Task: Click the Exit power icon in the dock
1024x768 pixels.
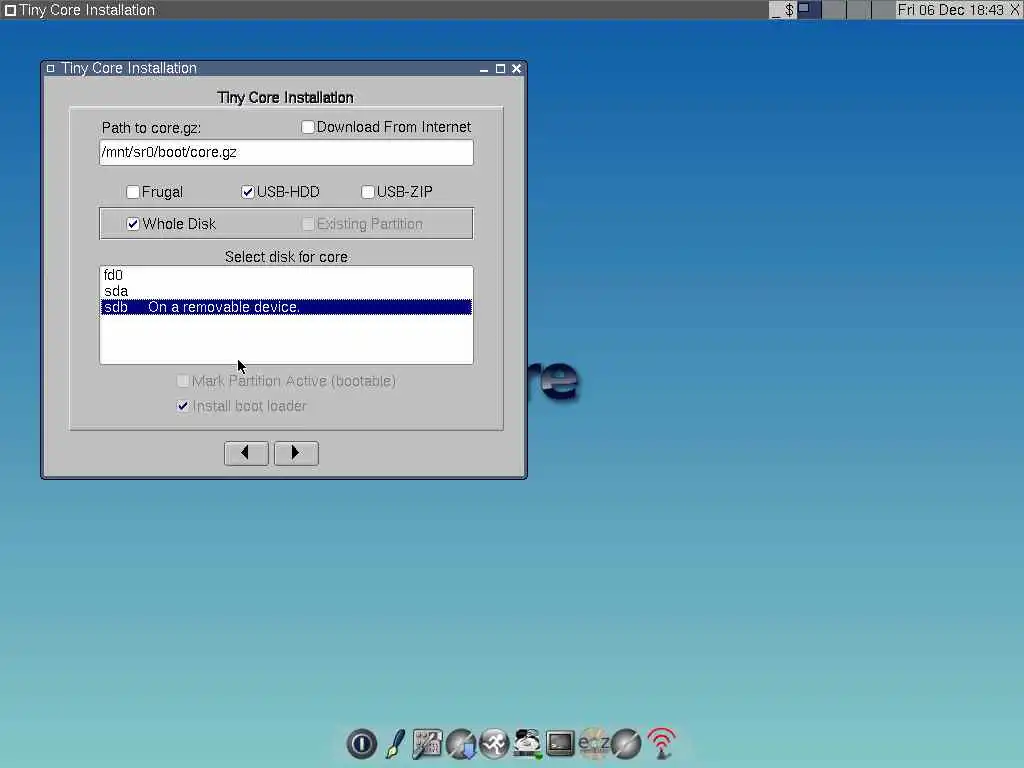Action: [361, 744]
